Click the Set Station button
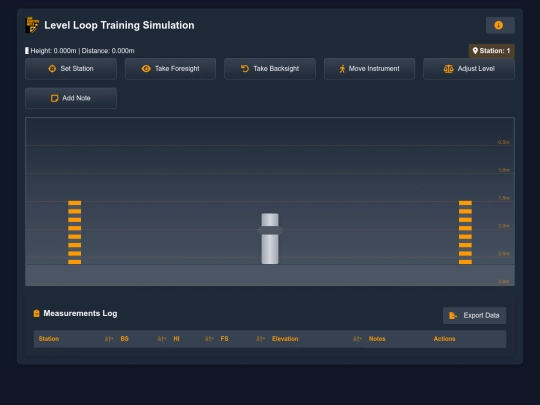Viewport: 540px width, 405px height. (71, 69)
